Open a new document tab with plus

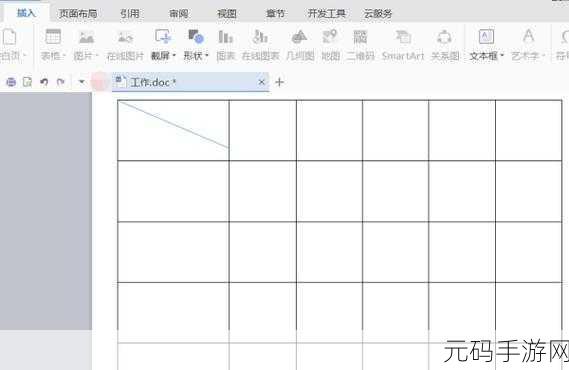(279, 82)
